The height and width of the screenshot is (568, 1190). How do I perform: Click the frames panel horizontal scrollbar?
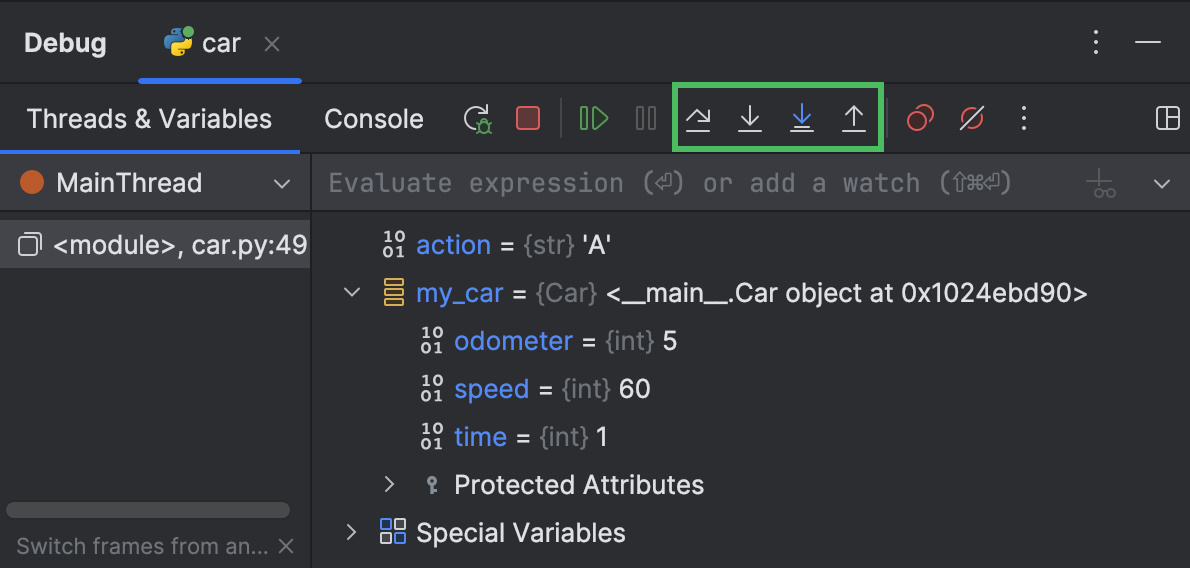148,510
